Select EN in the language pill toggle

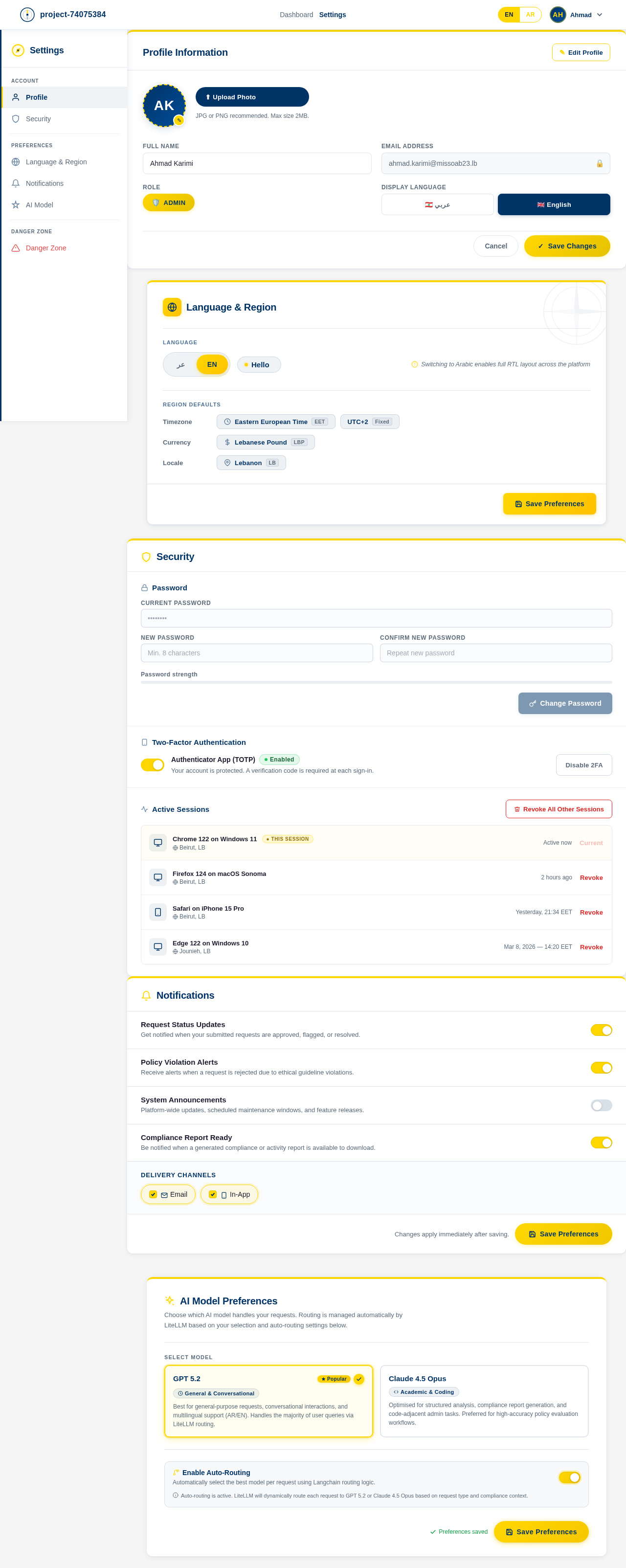212,364
